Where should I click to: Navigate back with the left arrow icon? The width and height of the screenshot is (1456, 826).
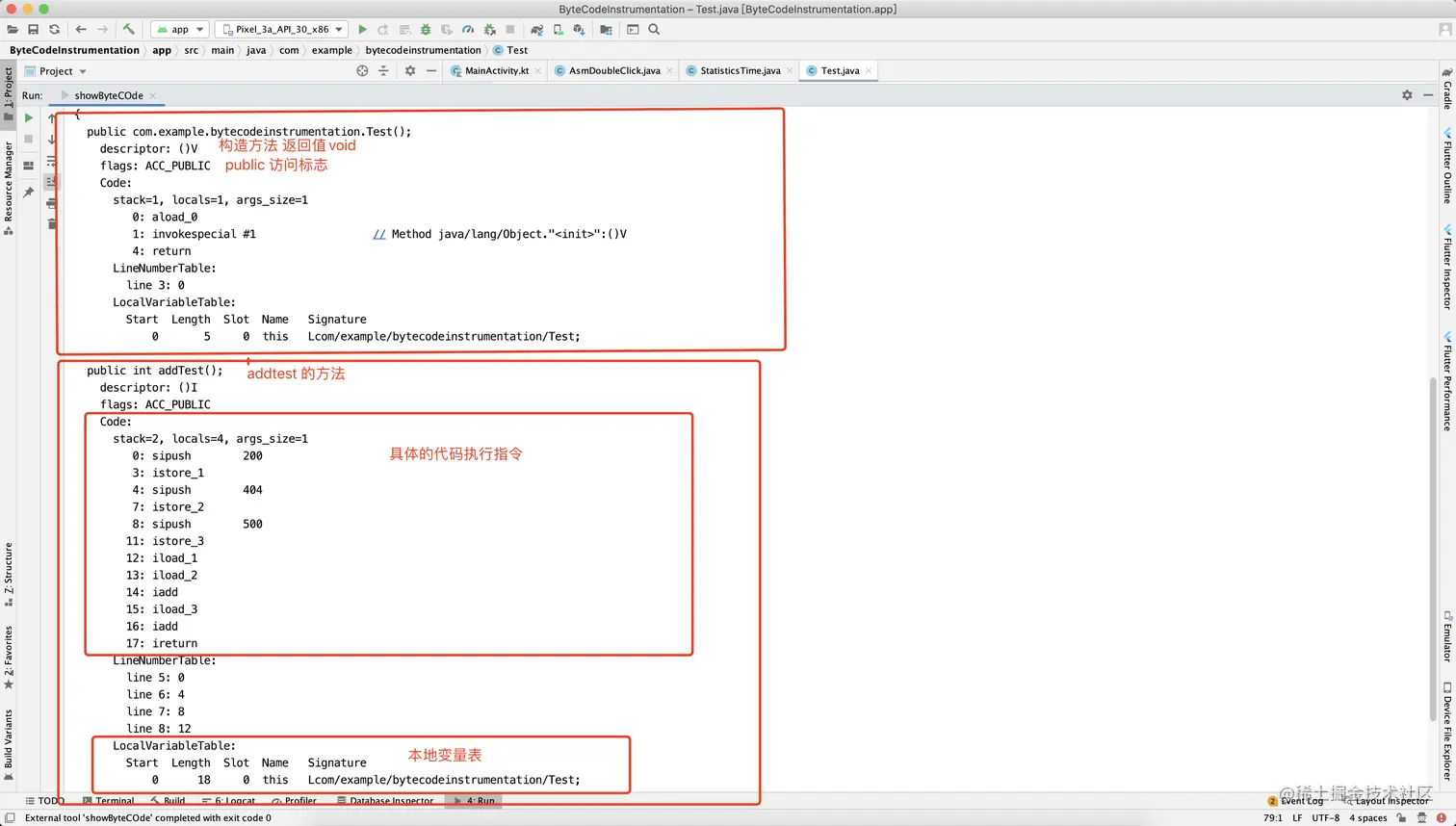81,30
